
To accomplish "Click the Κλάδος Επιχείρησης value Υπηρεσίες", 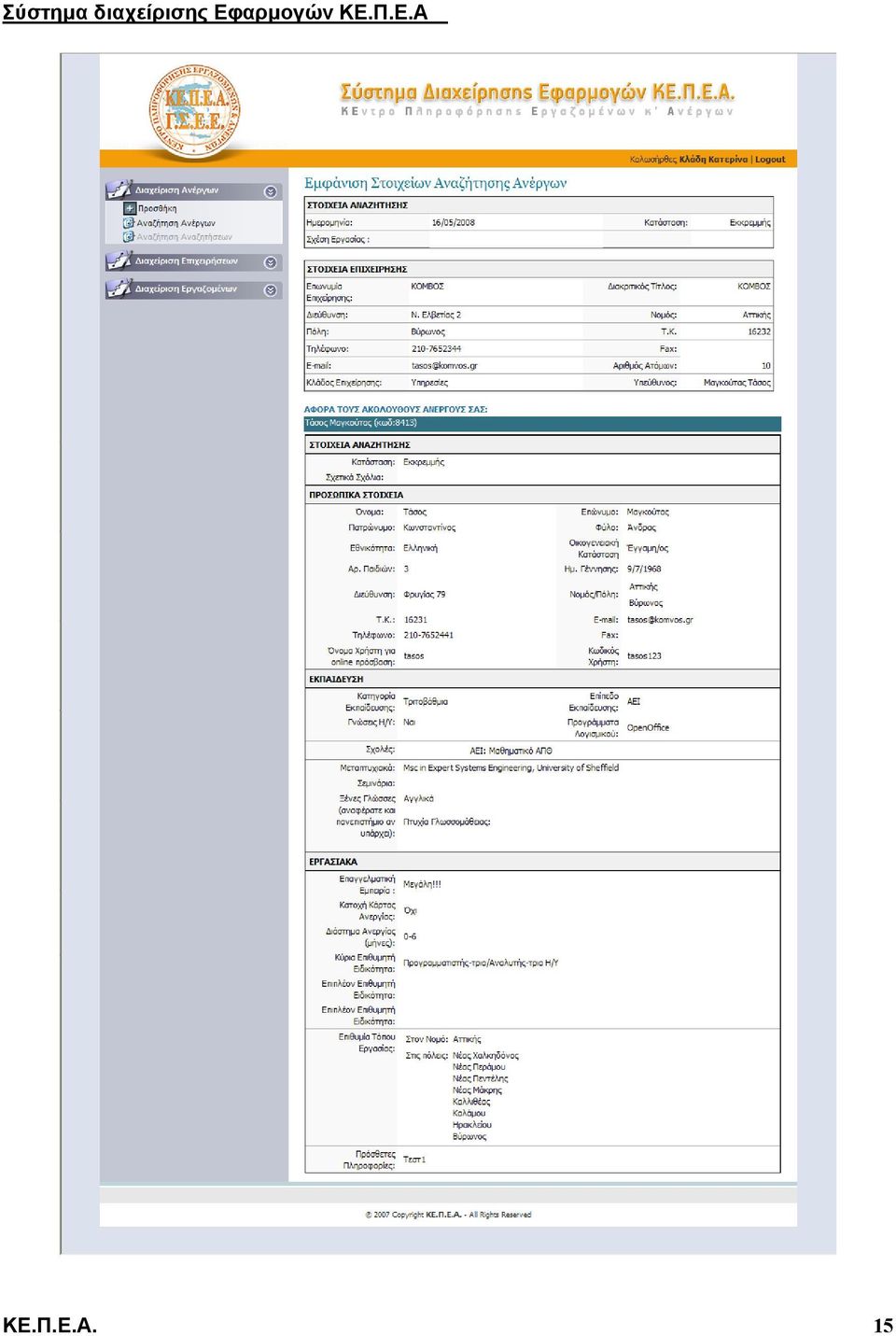I will click(429, 383).
